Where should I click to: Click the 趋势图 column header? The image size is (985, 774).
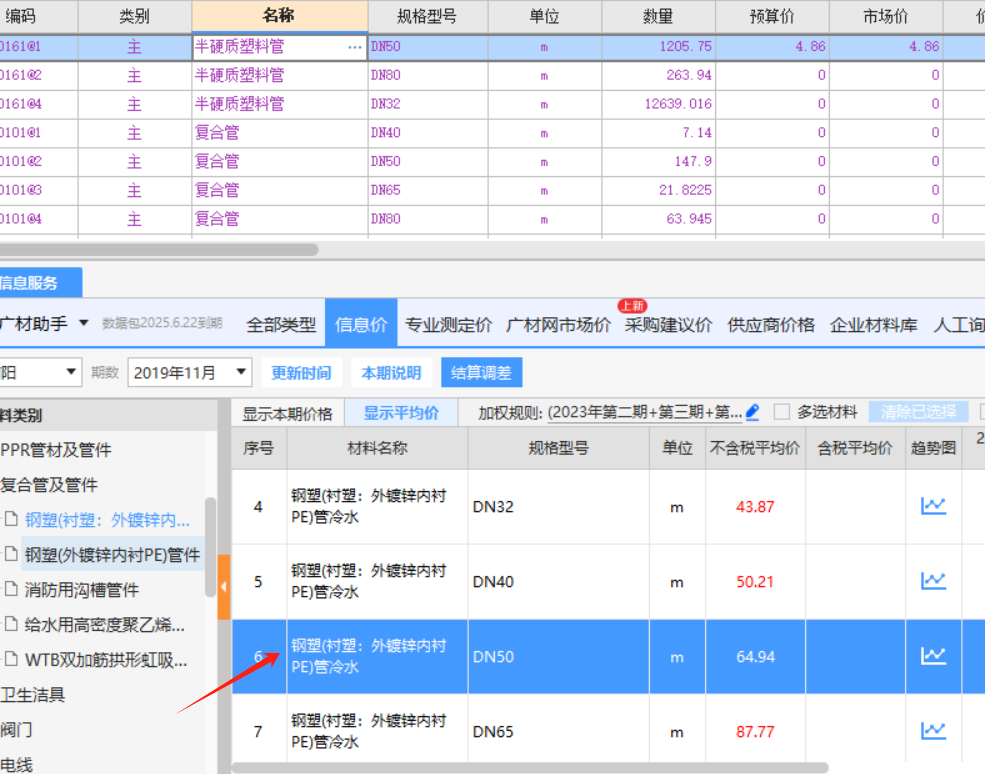coord(933,448)
